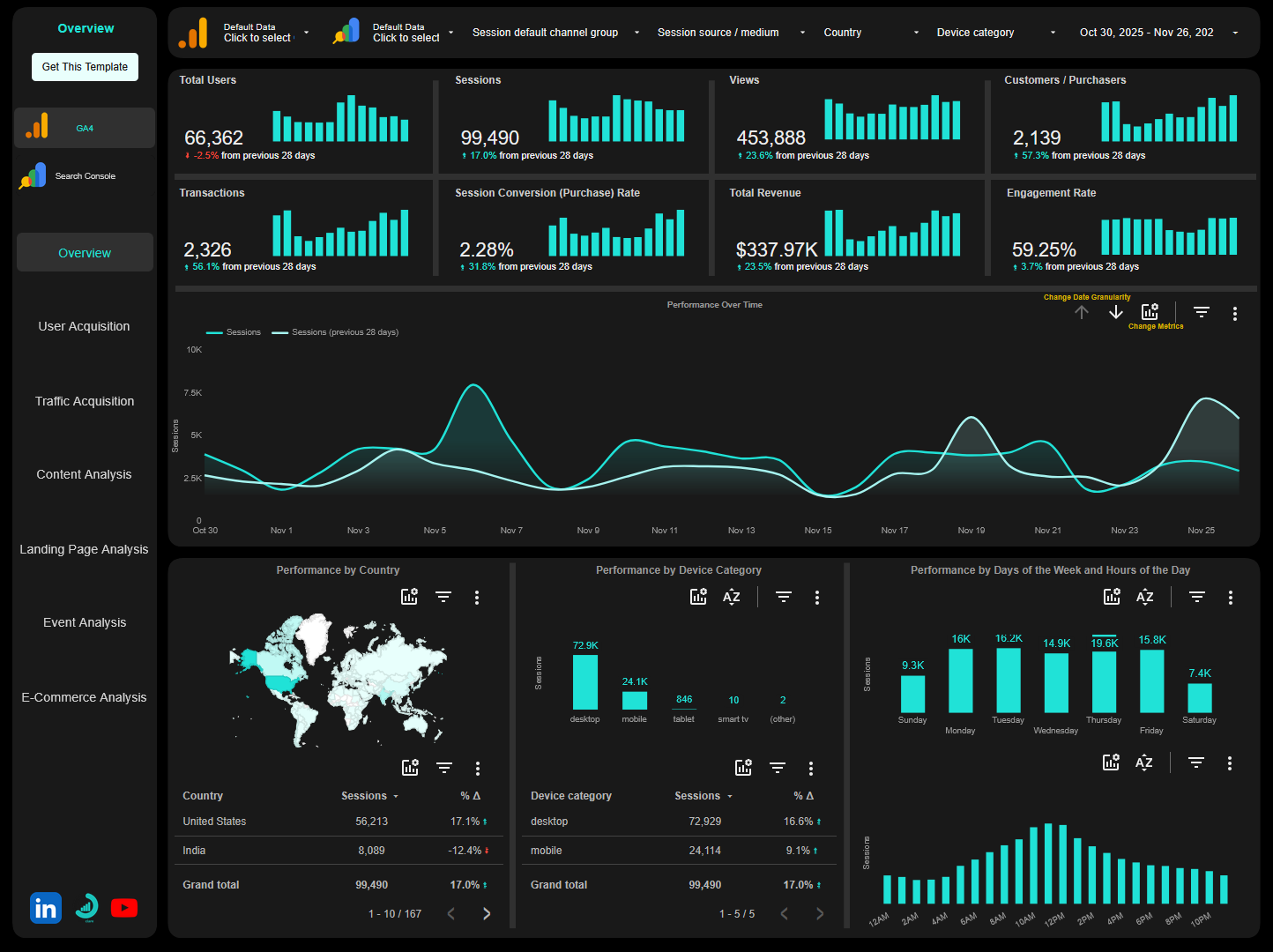
Task: Open the three-dot menu on hours of day chart
Action: (x=1230, y=762)
